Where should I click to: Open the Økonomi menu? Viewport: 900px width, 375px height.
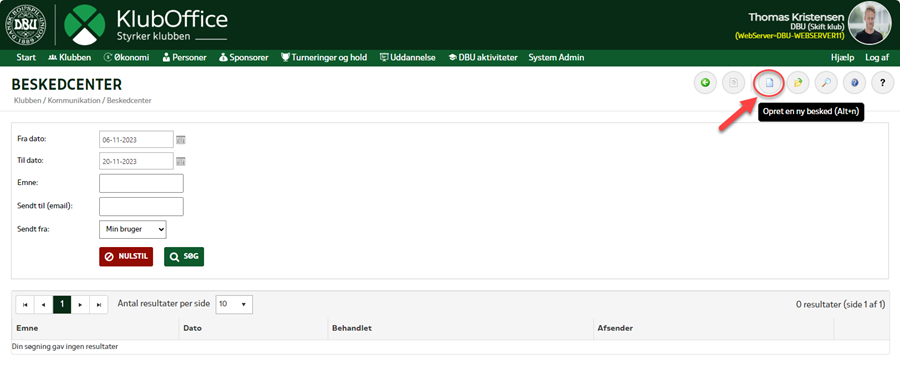[x=126, y=57]
